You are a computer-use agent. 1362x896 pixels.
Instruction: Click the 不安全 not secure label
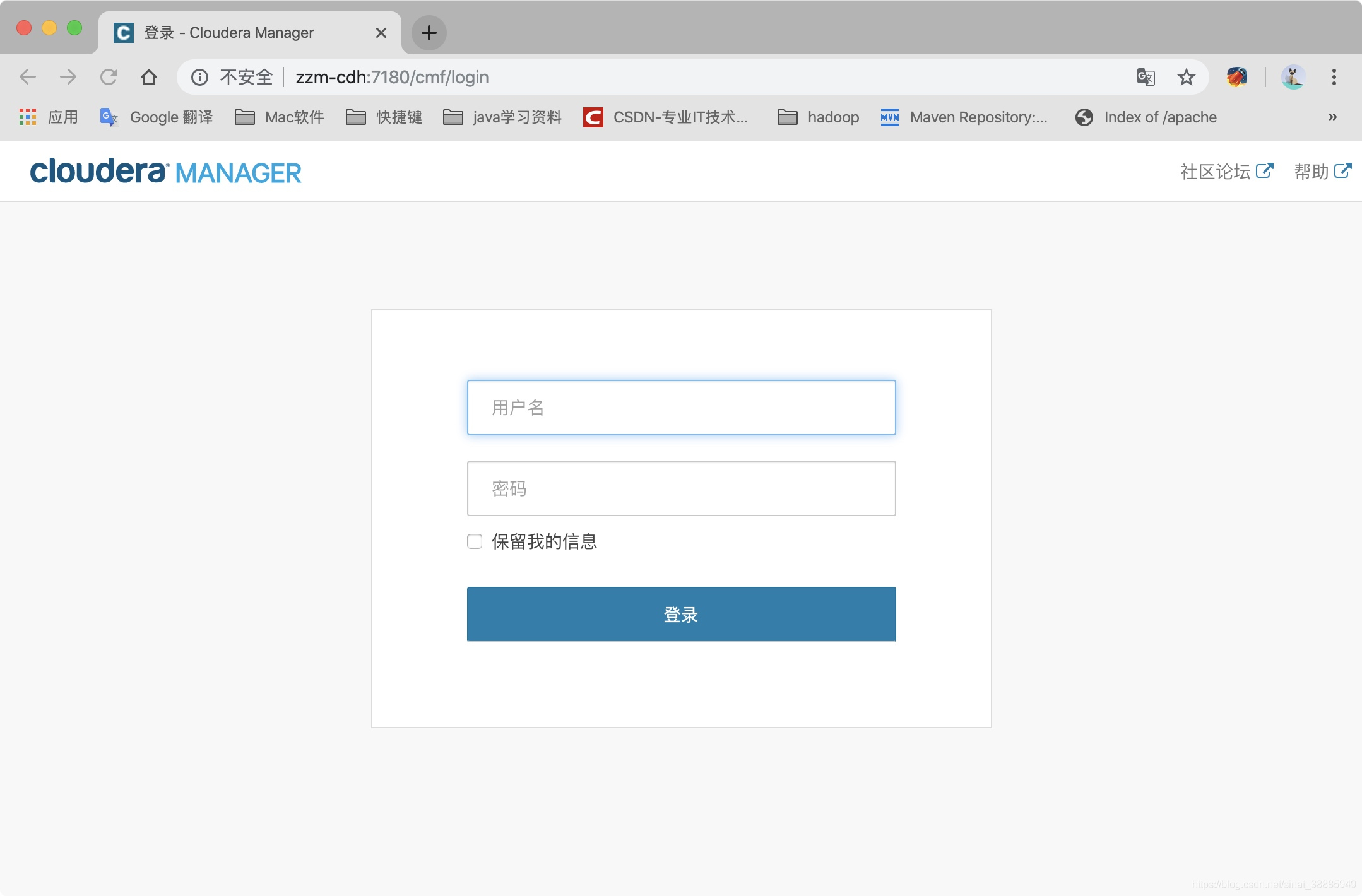coord(246,77)
